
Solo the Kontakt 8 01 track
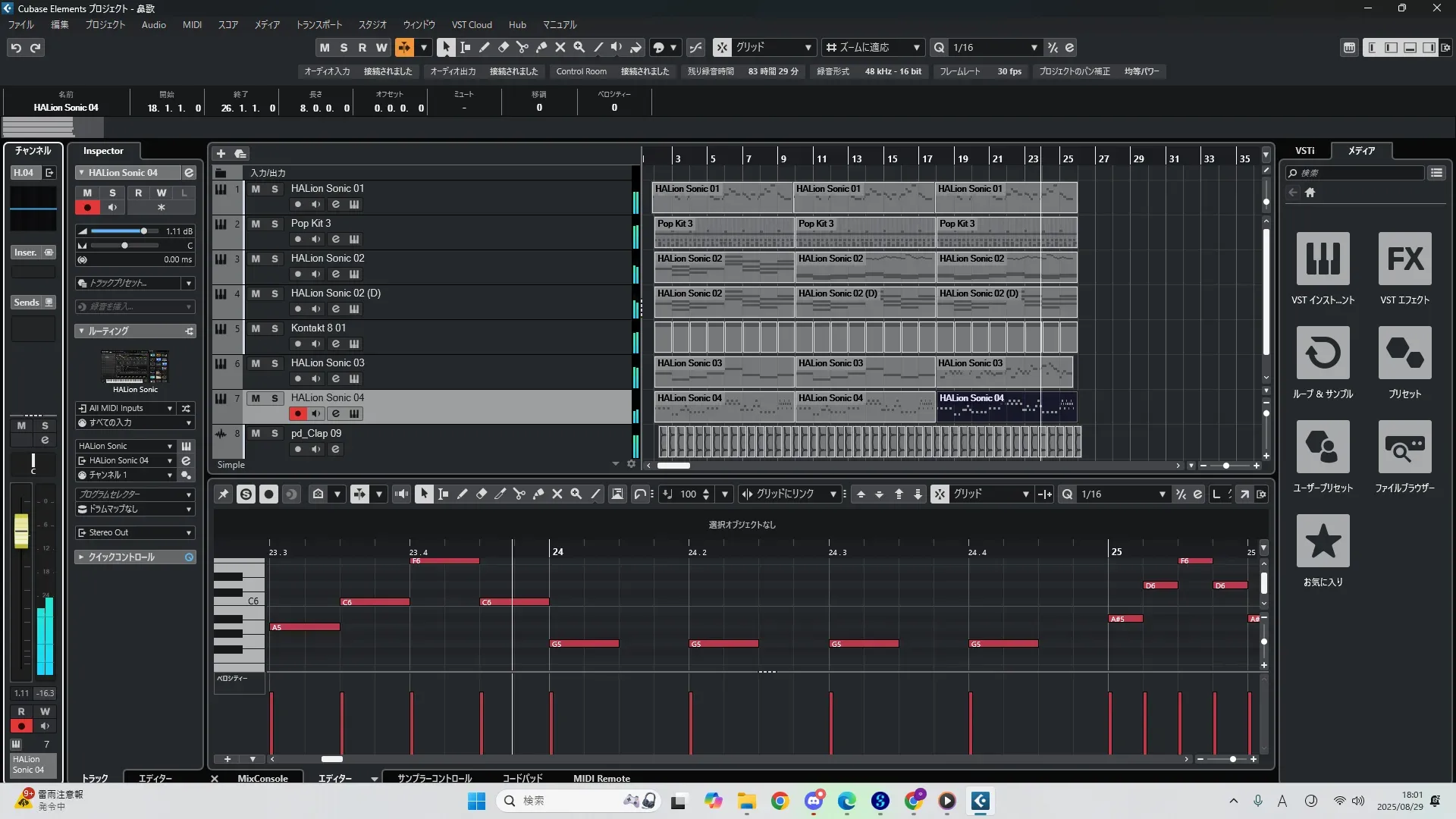(275, 328)
